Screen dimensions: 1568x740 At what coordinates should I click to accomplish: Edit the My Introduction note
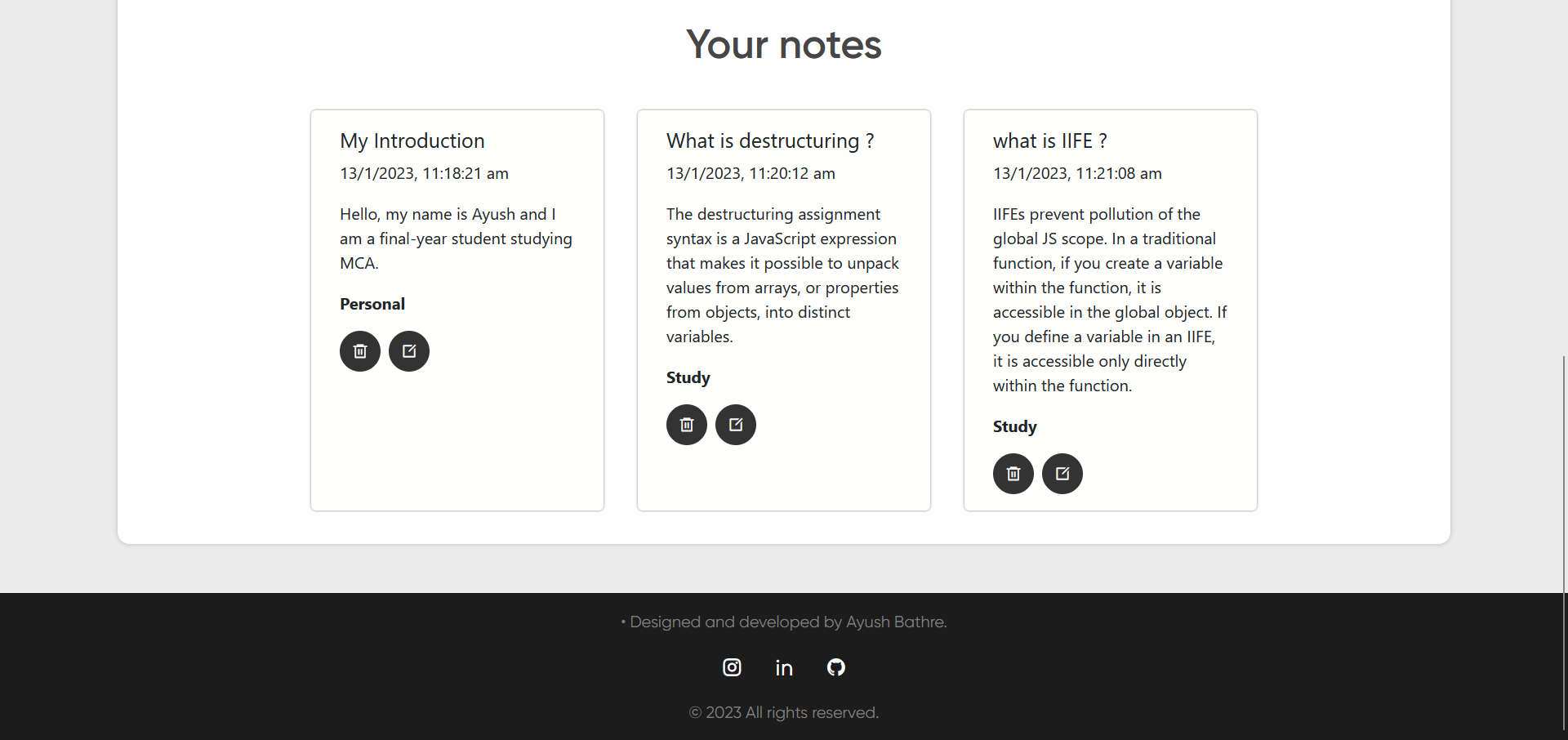tap(408, 350)
